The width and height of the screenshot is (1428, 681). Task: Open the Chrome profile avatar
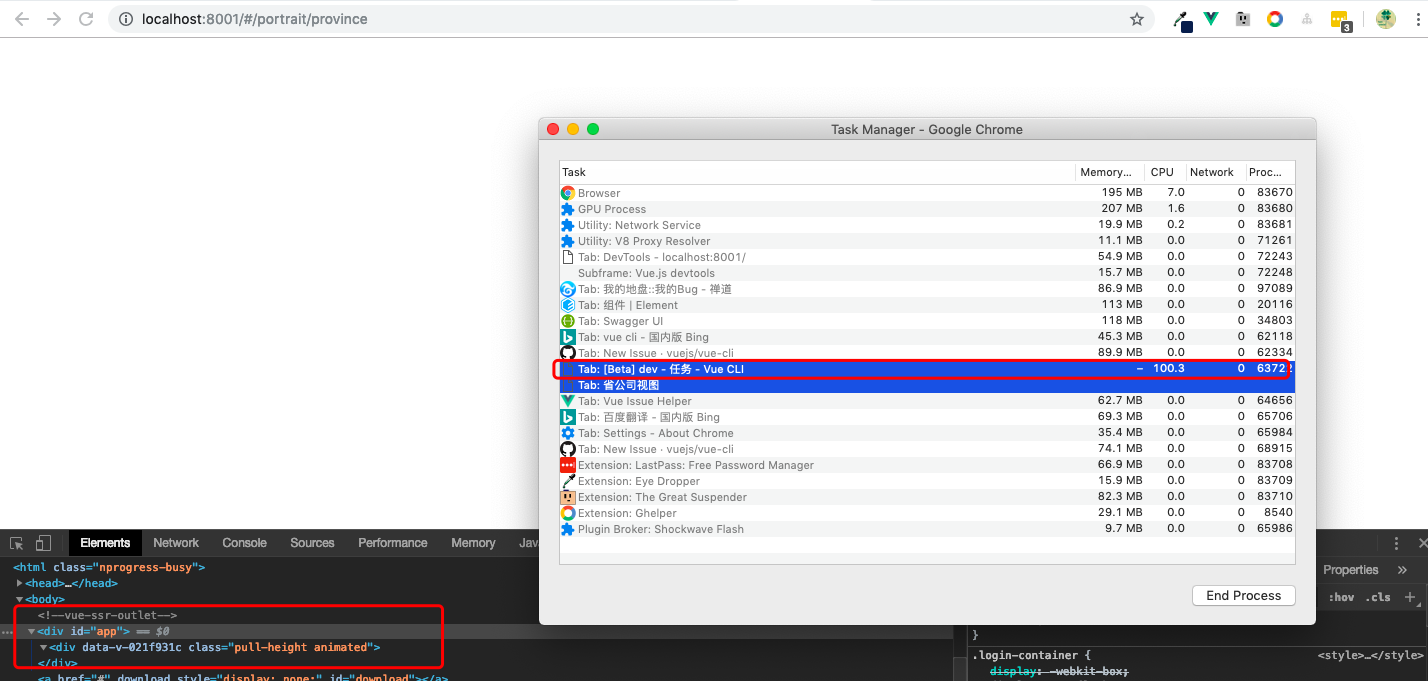[x=1385, y=19]
